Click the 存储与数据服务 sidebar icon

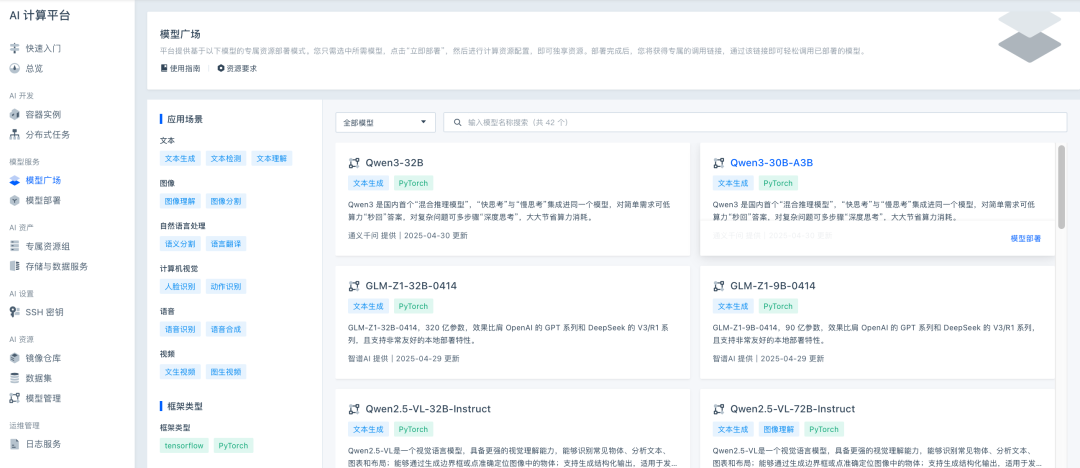[x=14, y=266]
